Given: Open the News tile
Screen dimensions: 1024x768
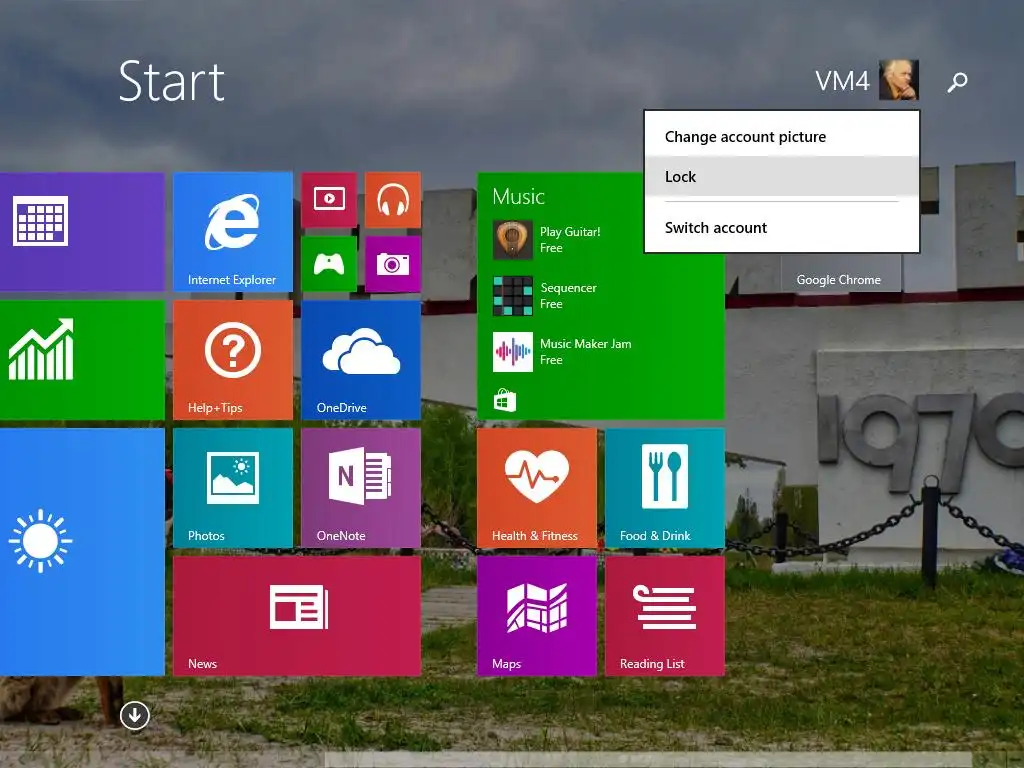Looking at the screenshot, I should [297, 616].
